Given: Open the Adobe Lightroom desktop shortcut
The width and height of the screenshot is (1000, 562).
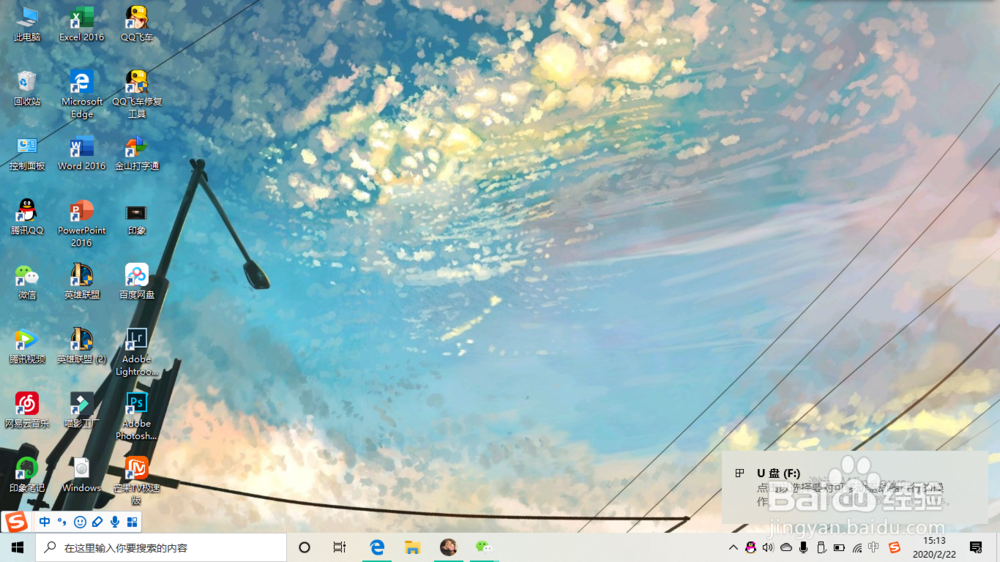Looking at the screenshot, I should [136, 351].
